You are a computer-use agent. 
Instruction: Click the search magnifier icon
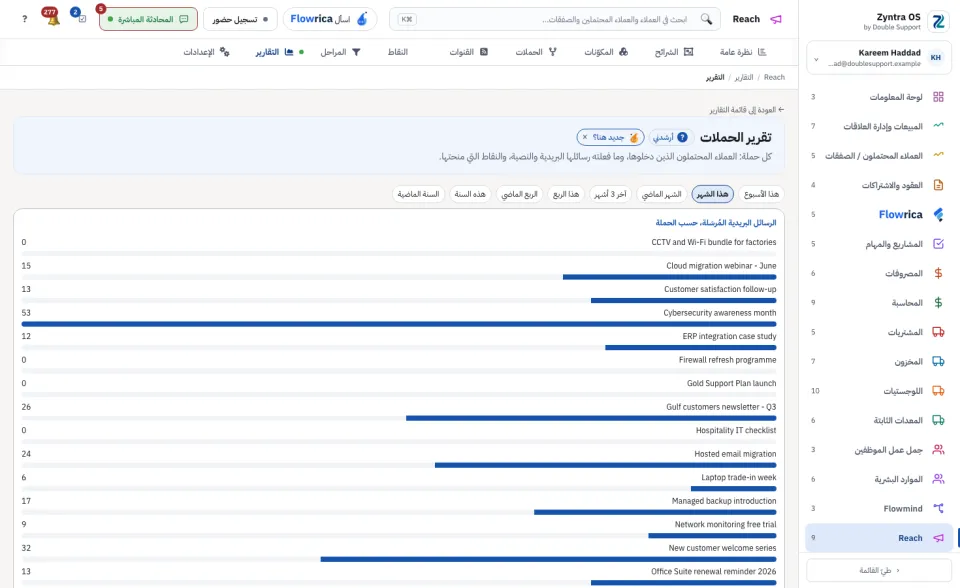pyautogui.click(x=707, y=19)
